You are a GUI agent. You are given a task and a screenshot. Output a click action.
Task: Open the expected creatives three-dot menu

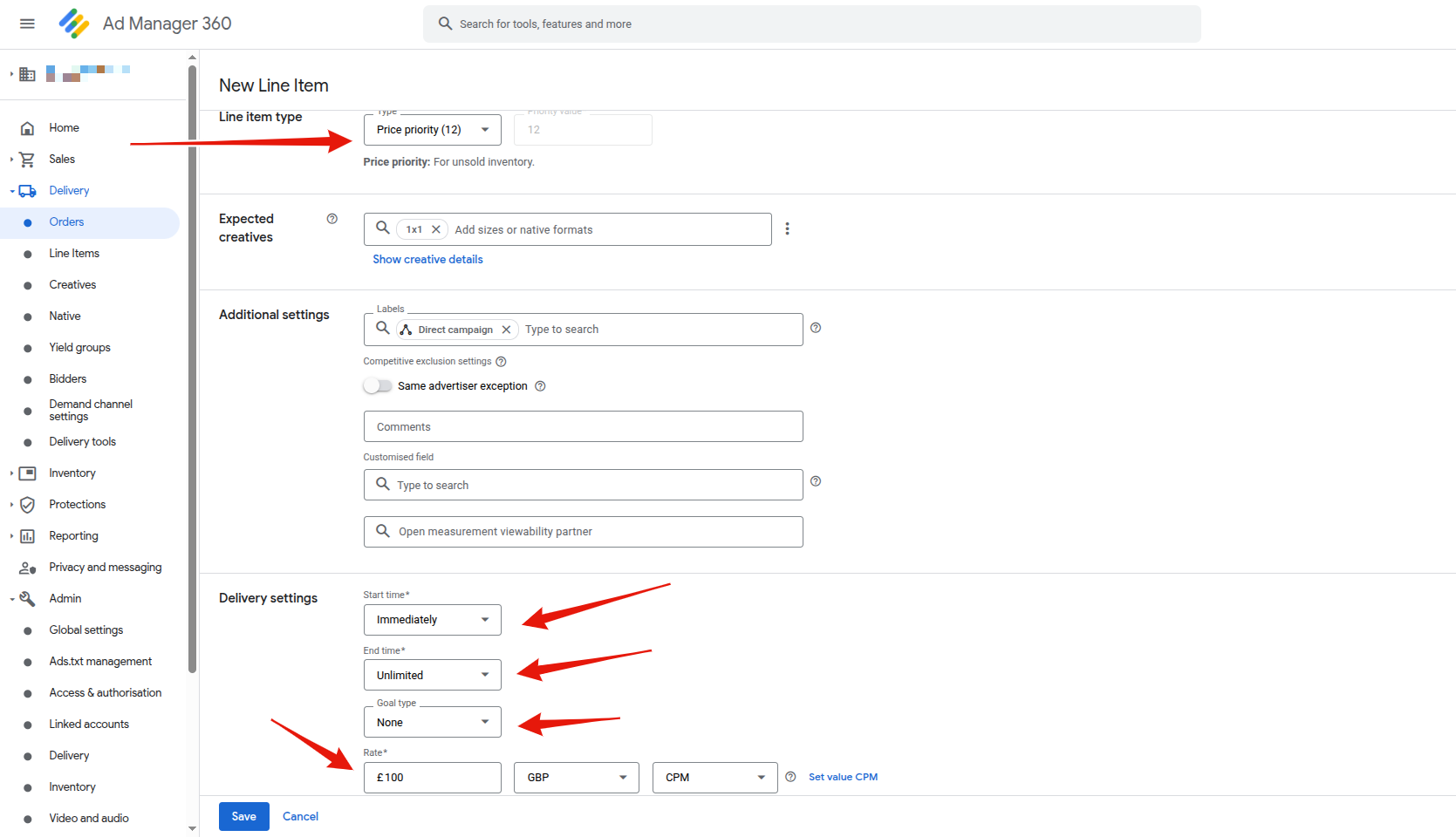point(787,228)
